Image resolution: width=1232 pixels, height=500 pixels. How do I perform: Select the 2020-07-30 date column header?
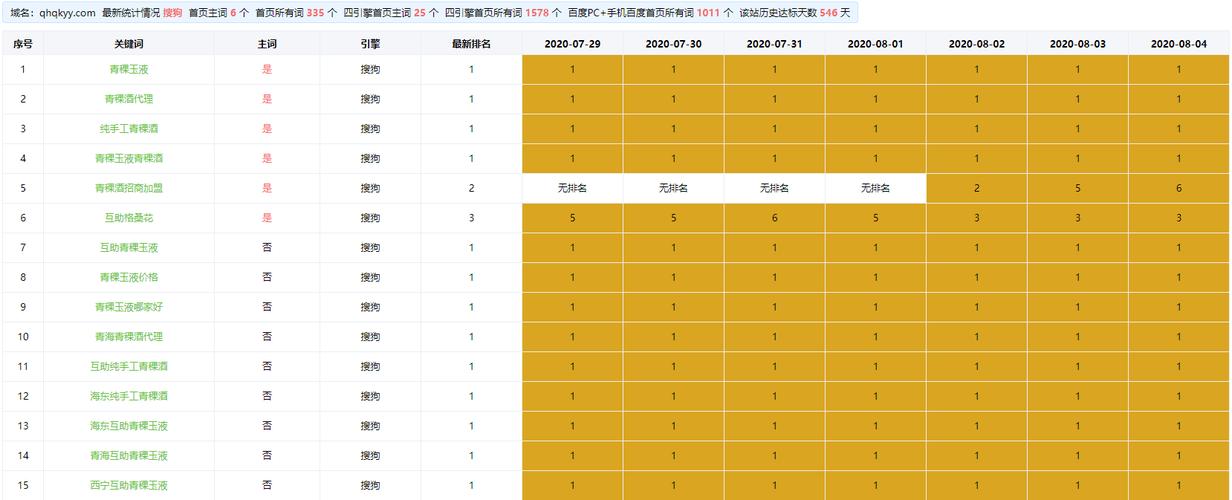pos(674,44)
